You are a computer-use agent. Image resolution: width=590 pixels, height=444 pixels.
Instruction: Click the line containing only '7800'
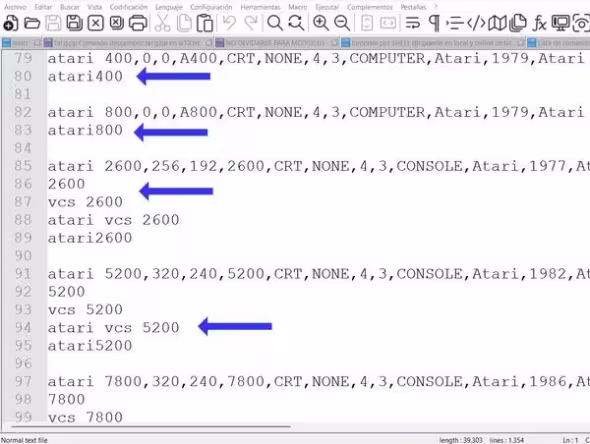[x=66, y=400]
